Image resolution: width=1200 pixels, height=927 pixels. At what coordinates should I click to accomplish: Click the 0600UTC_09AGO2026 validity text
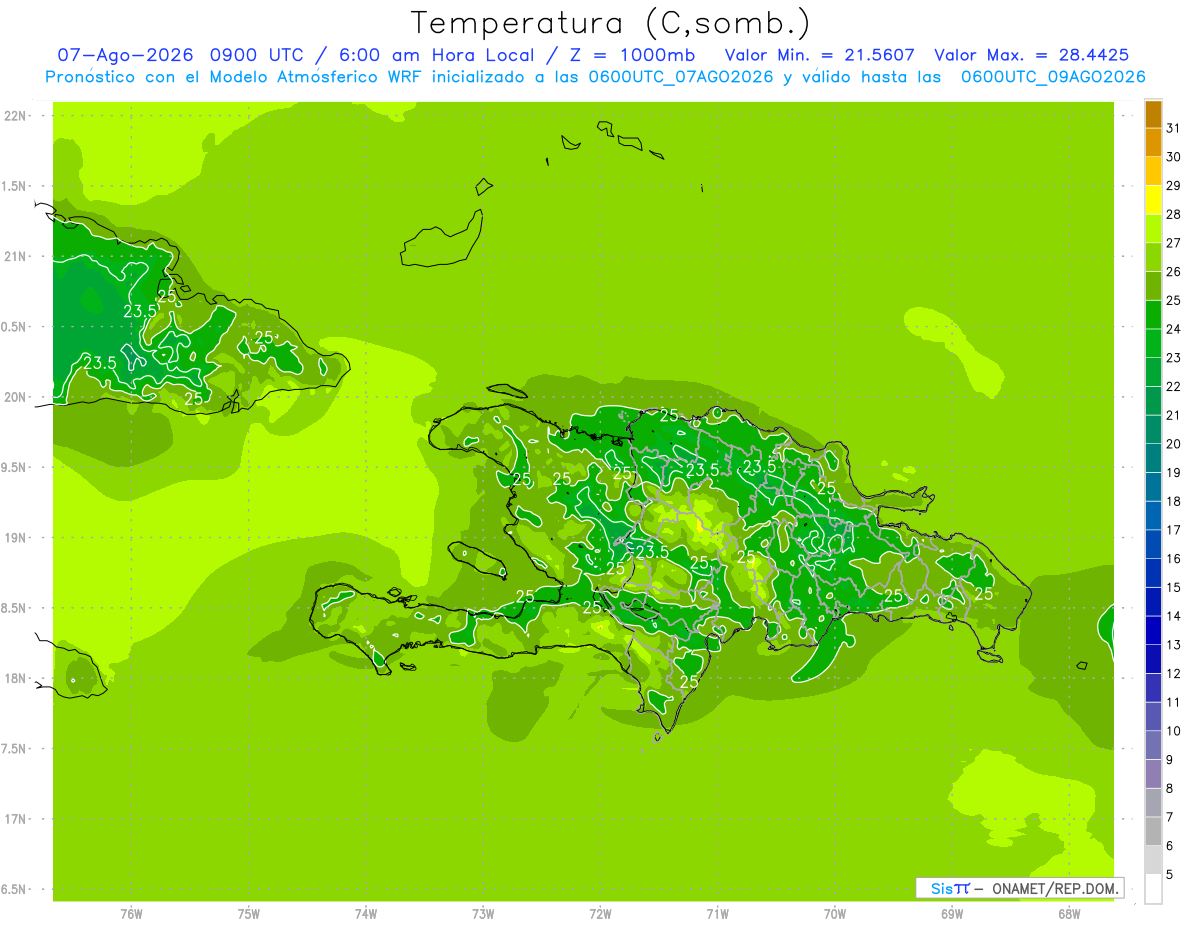click(1053, 77)
